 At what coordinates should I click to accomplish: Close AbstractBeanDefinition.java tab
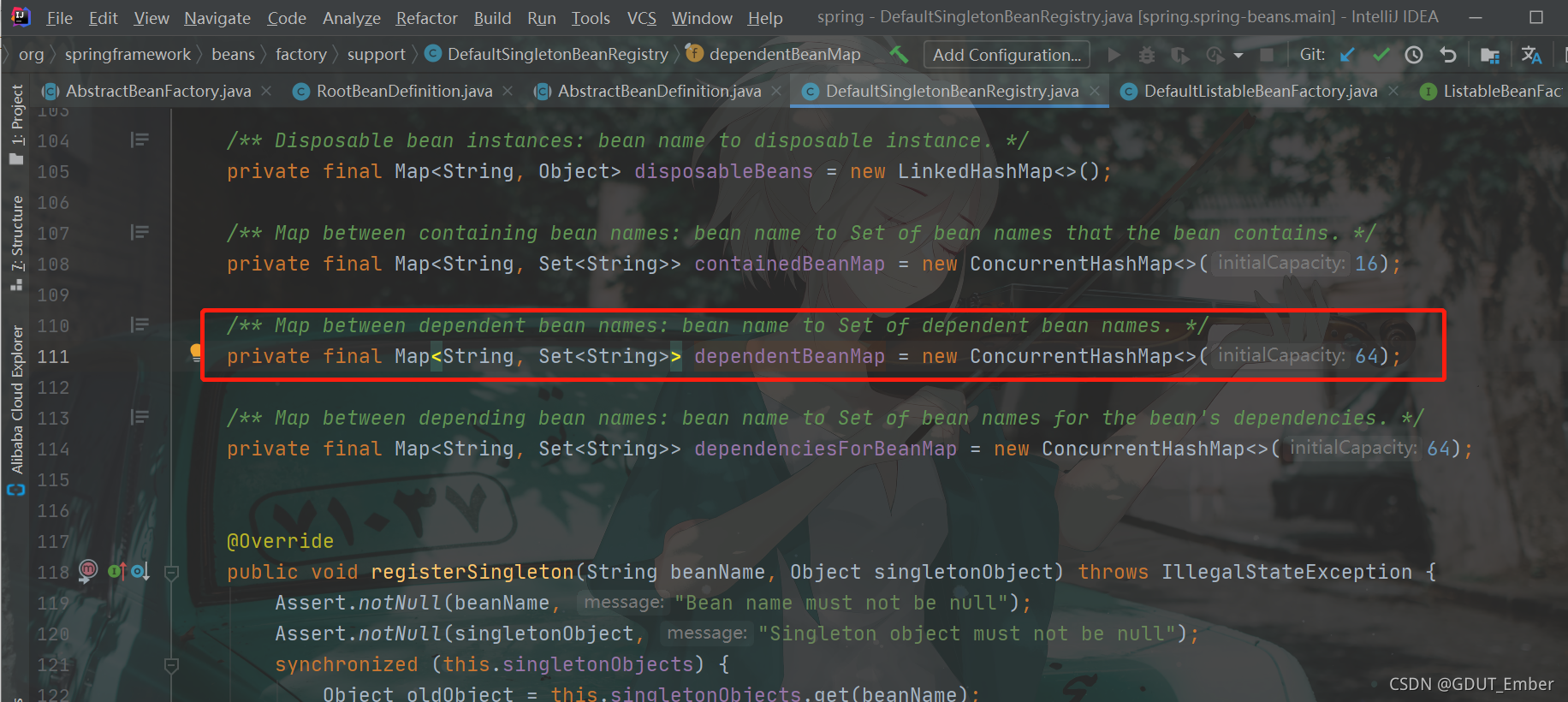(775, 91)
